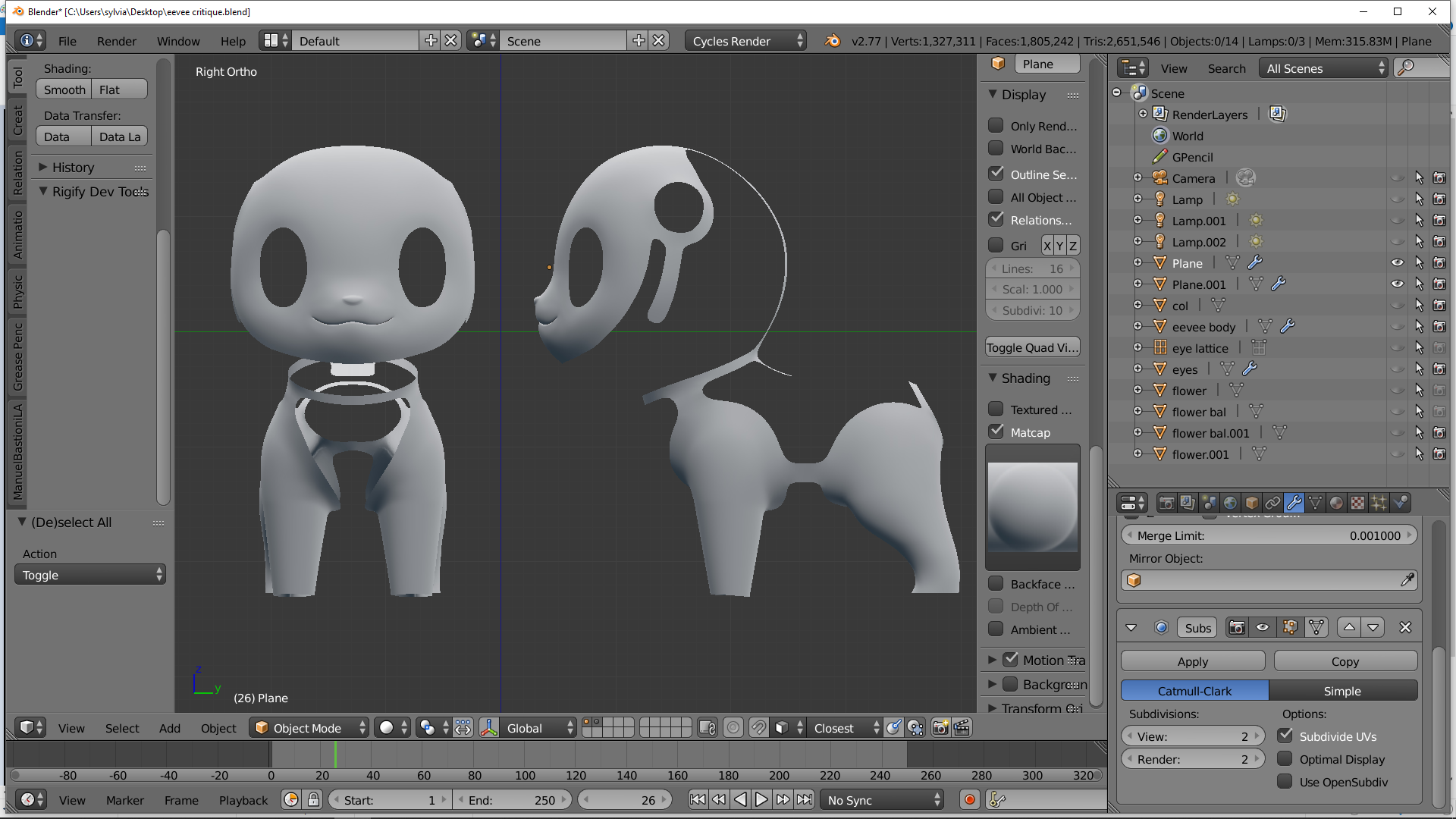The height and width of the screenshot is (819, 1456).
Task: Open the Object Mode selector dropdown
Action: click(x=309, y=728)
